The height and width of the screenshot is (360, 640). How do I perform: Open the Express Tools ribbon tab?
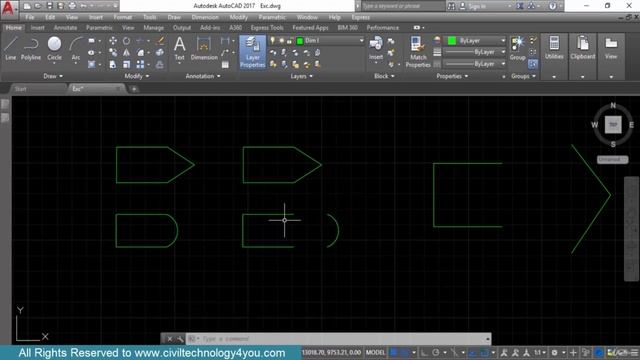267,28
